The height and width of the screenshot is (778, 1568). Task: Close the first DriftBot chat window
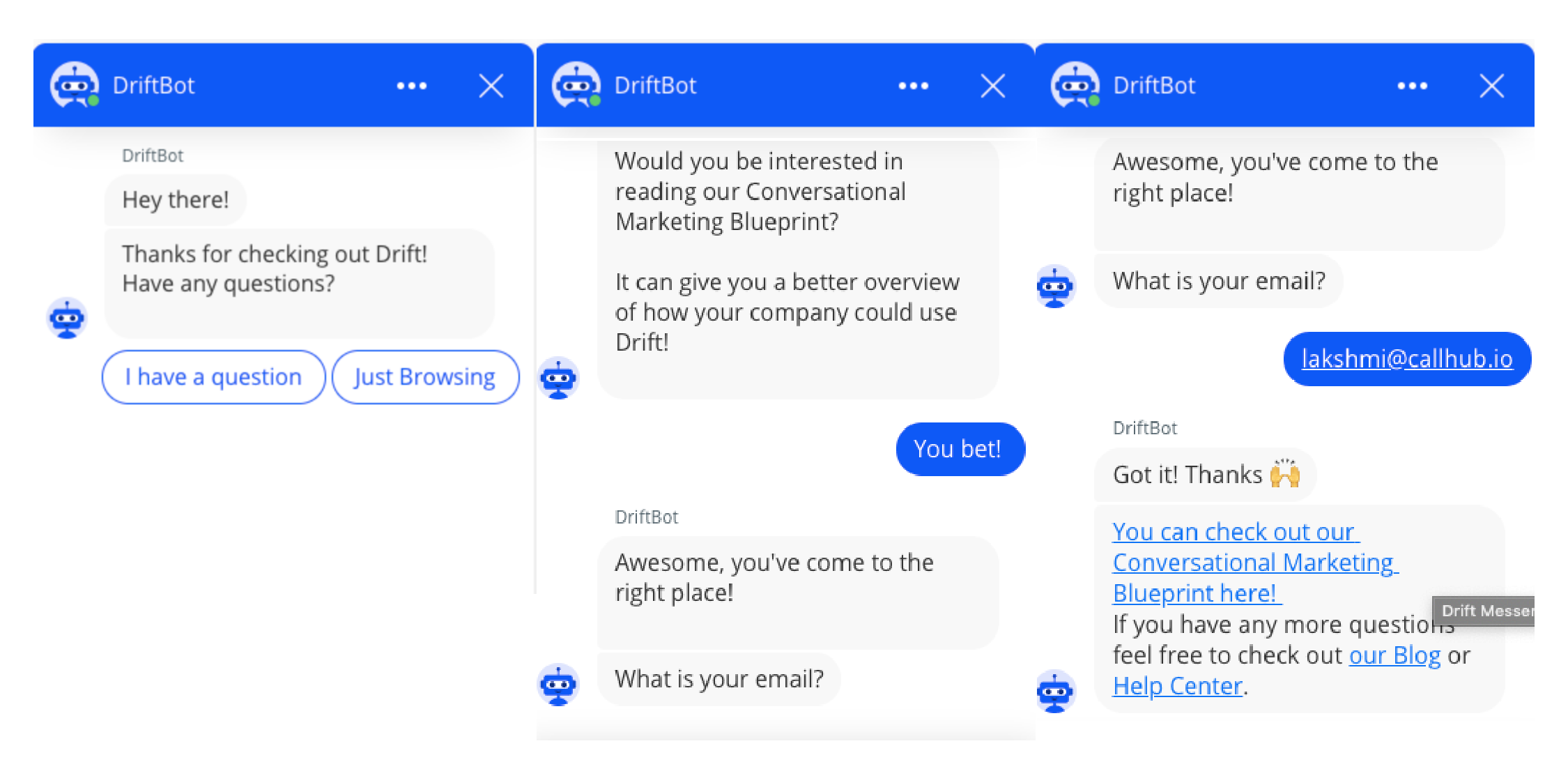pyautogui.click(x=491, y=86)
